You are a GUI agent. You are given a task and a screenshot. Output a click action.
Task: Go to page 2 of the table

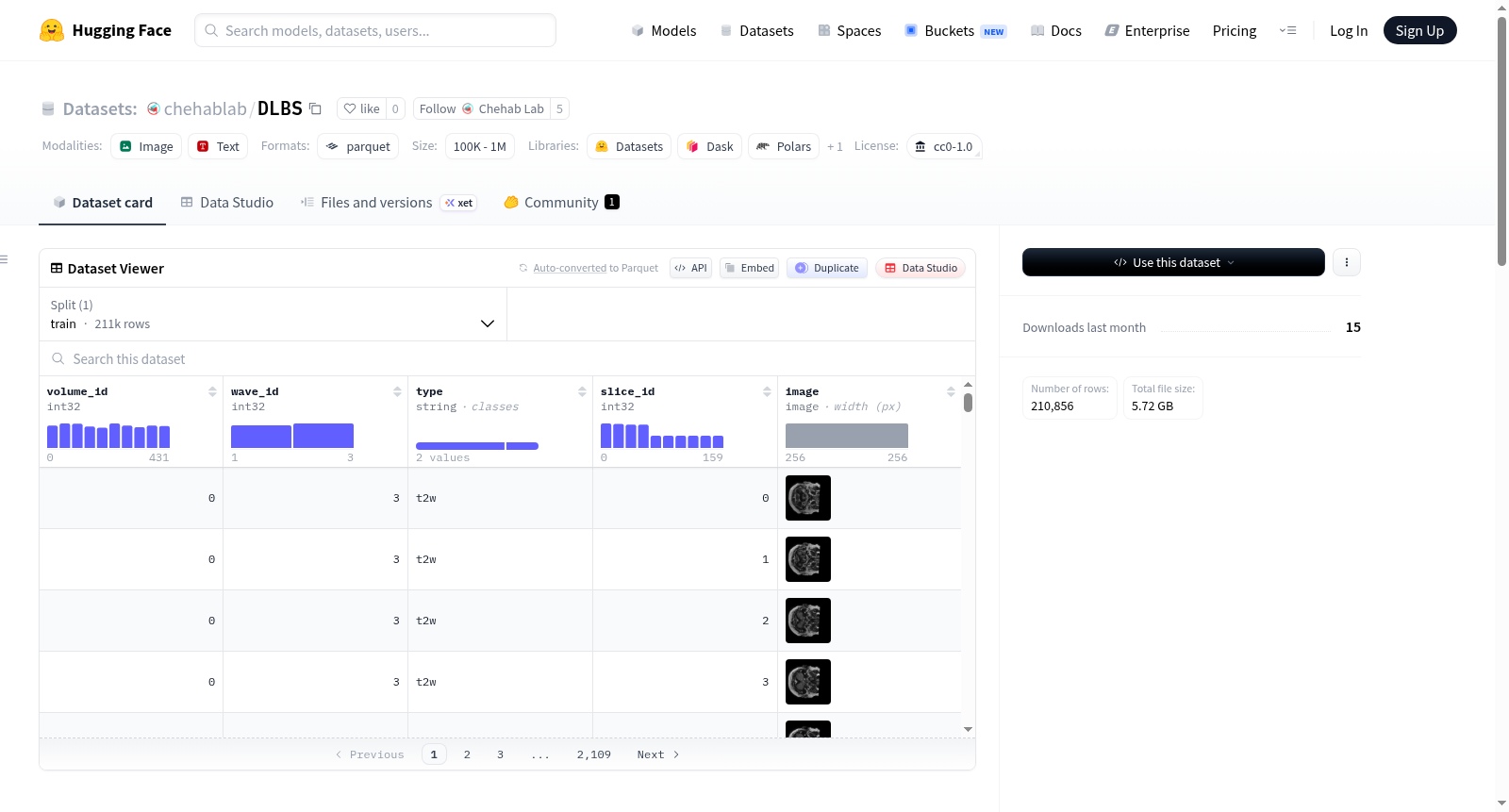click(467, 754)
